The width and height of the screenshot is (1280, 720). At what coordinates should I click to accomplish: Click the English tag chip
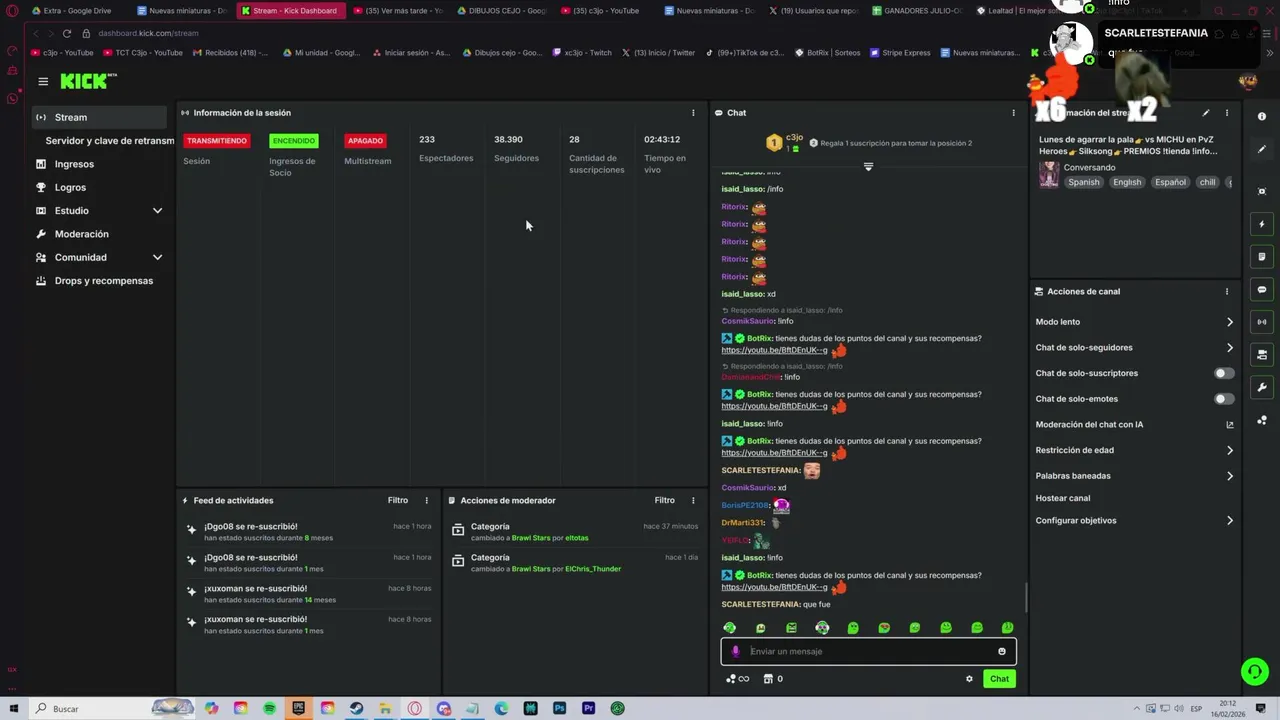1127,182
